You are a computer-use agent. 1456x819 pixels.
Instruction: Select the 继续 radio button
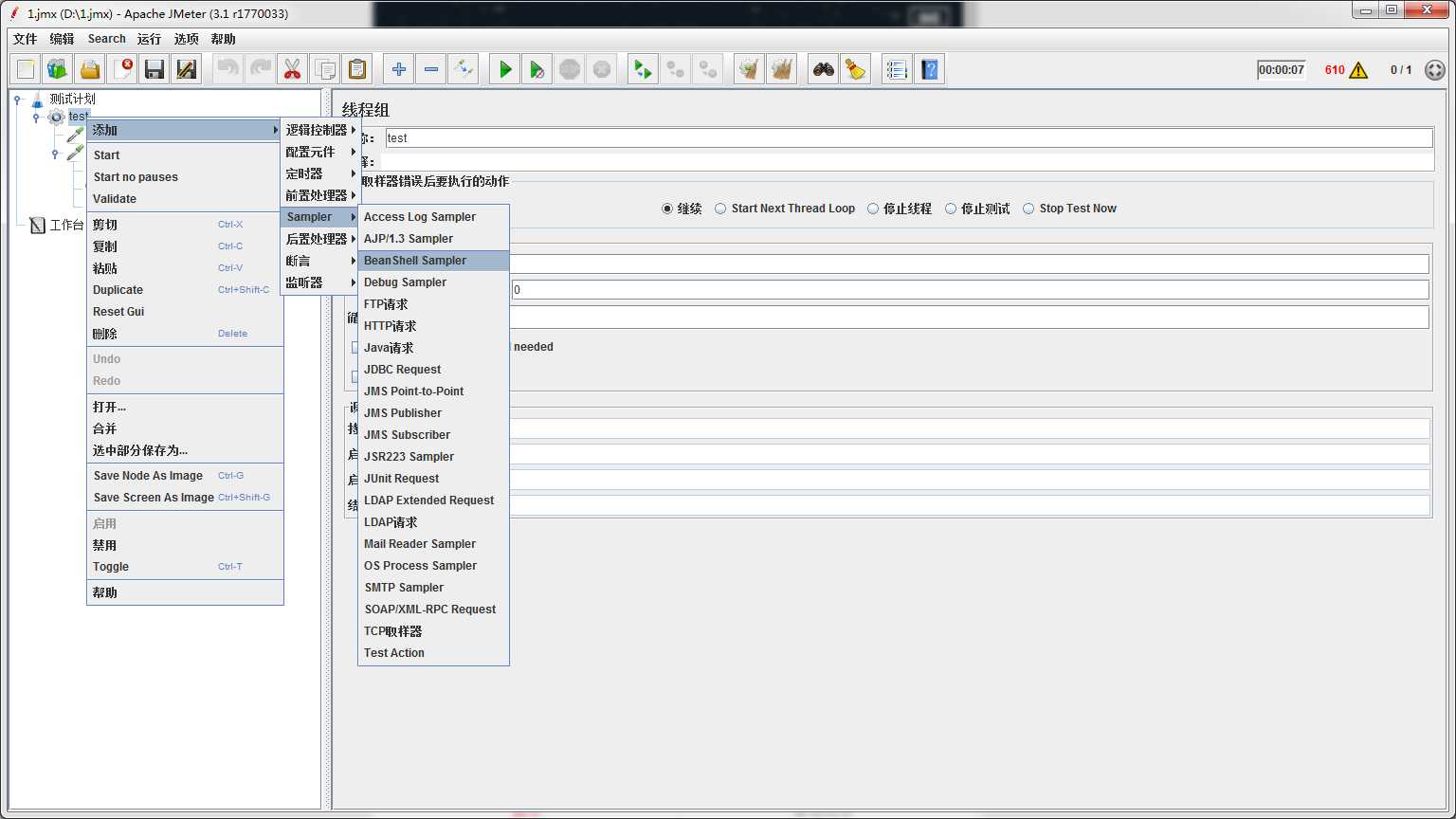point(682,209)
